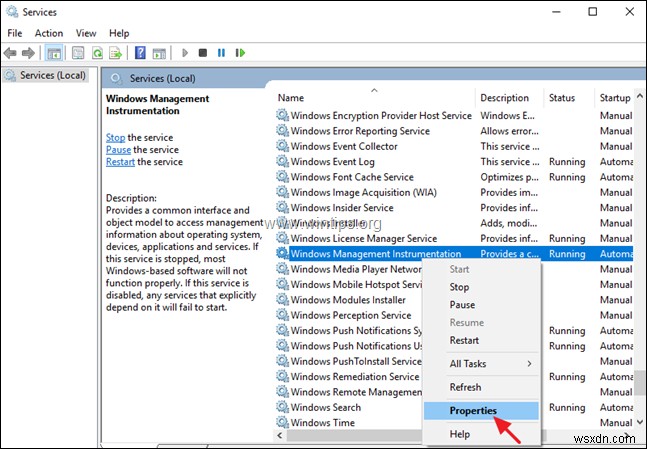This screenshot has height=449, width=647.
Task: Choose Properties in the context menu
Action: pyautogui.click(x=481, y=411)
